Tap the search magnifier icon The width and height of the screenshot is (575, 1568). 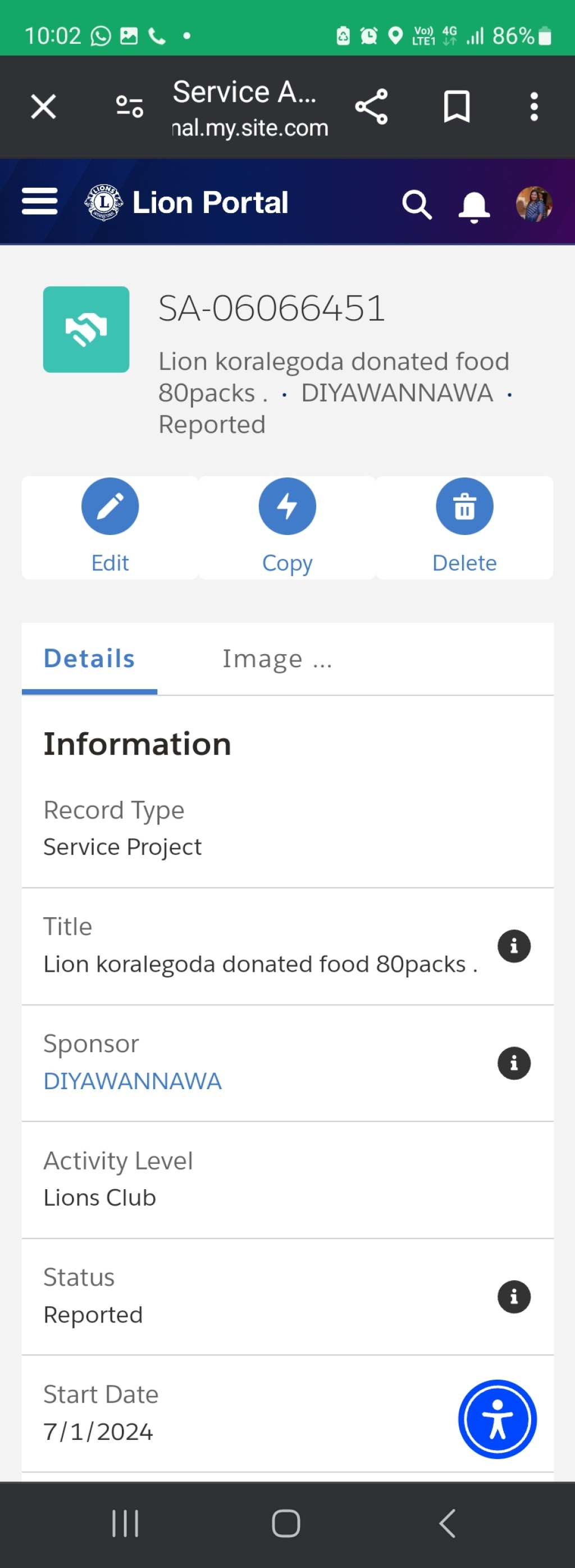[x=417, y=204]
